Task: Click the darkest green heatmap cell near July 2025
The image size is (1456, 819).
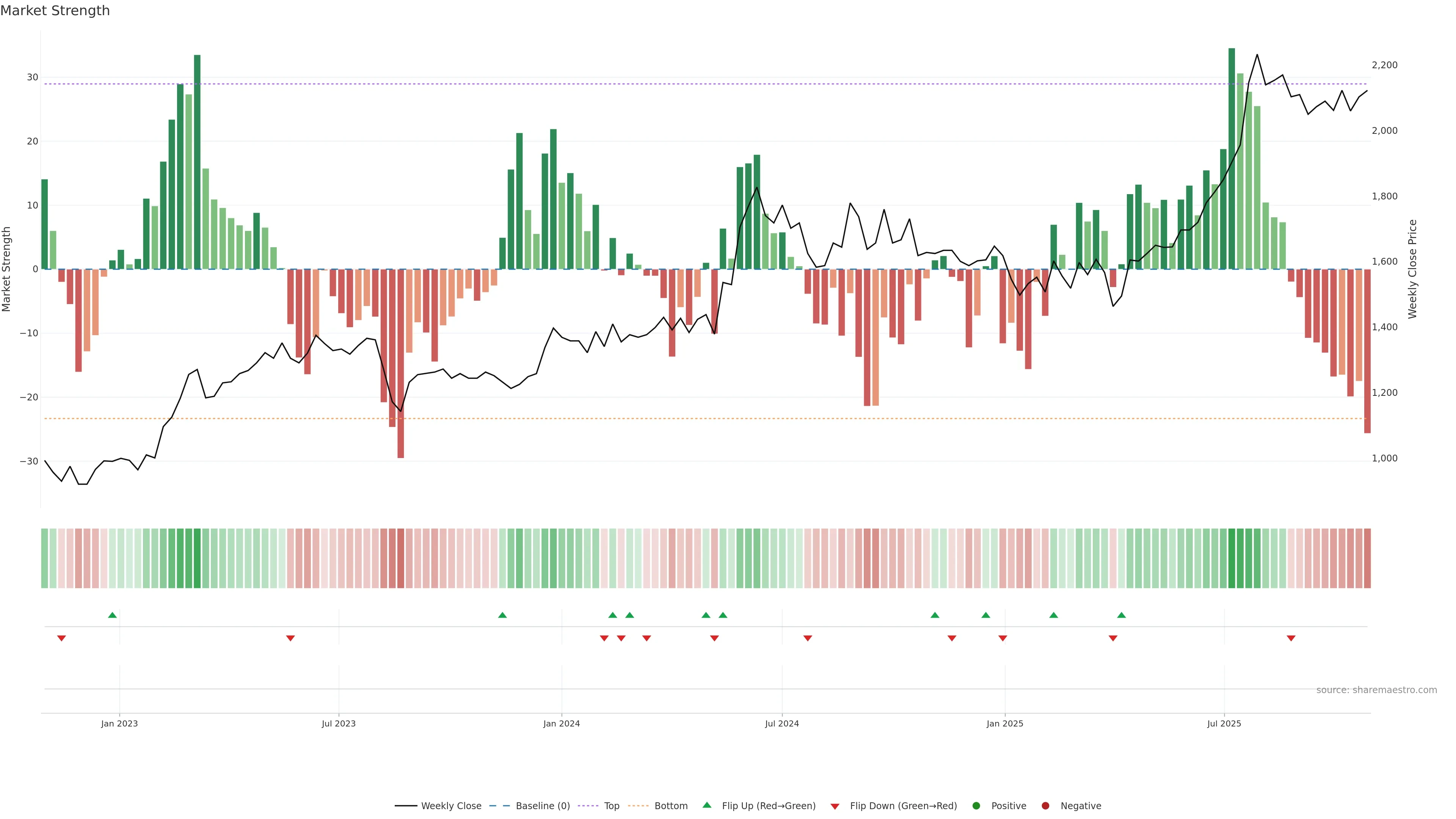Action: pos(1232,559)
